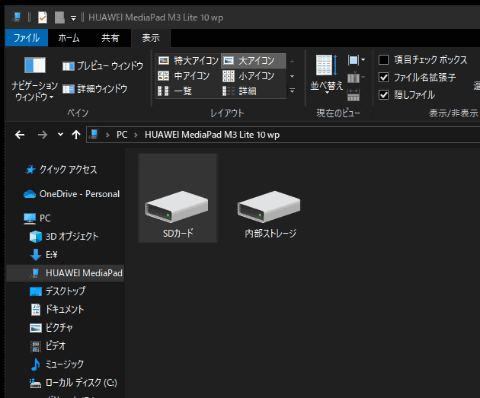Open ローカル ディスク (C:) in sidebar
This screenshot has height=398, width=480.
pos(73,383)
